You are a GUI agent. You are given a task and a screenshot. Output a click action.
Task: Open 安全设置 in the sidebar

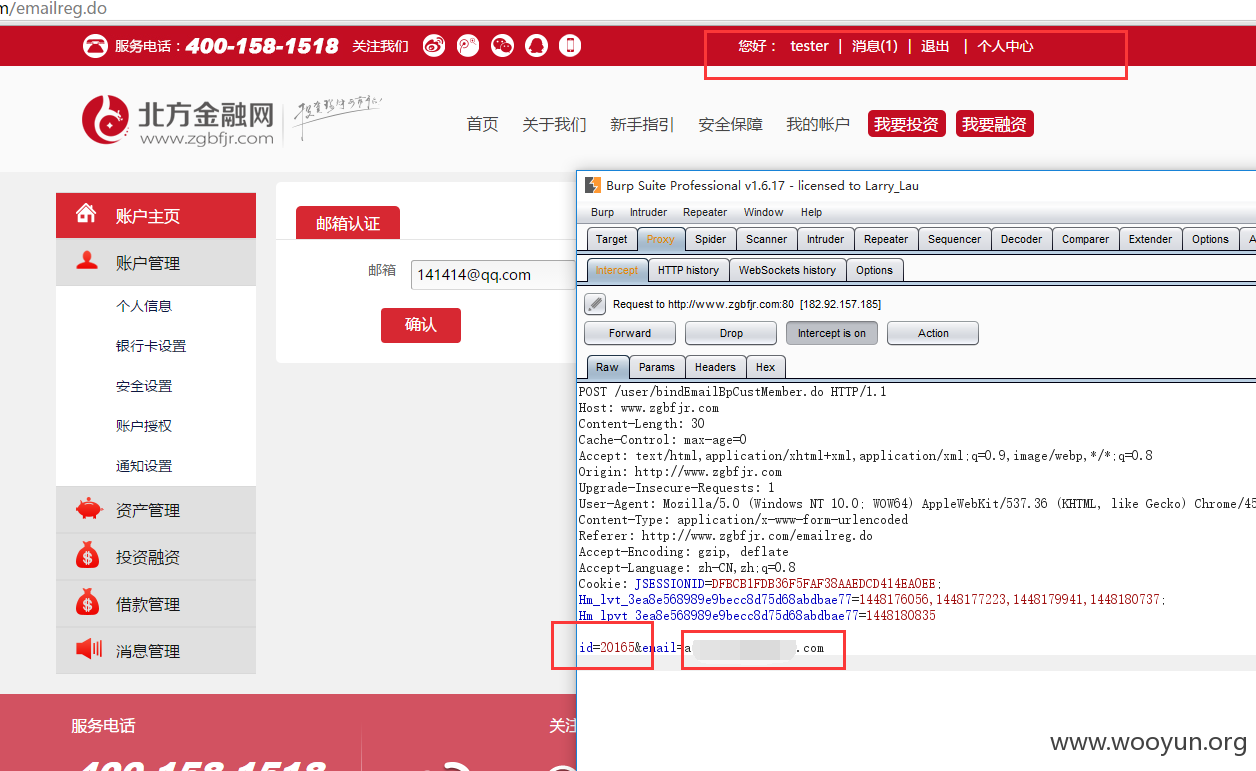click(x=144, y=386)
